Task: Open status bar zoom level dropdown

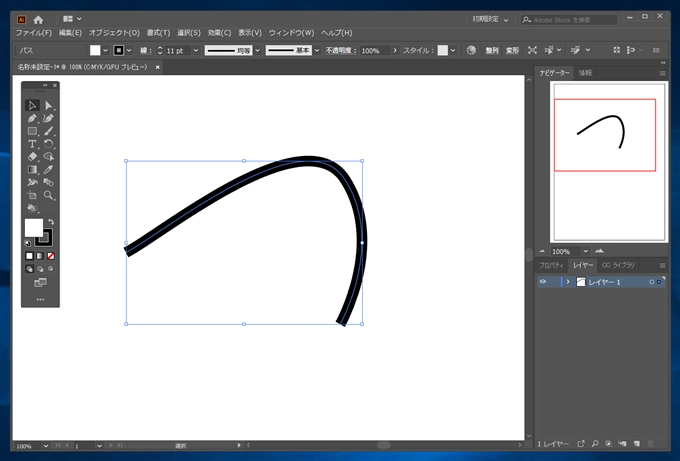Action: (46, 445)
